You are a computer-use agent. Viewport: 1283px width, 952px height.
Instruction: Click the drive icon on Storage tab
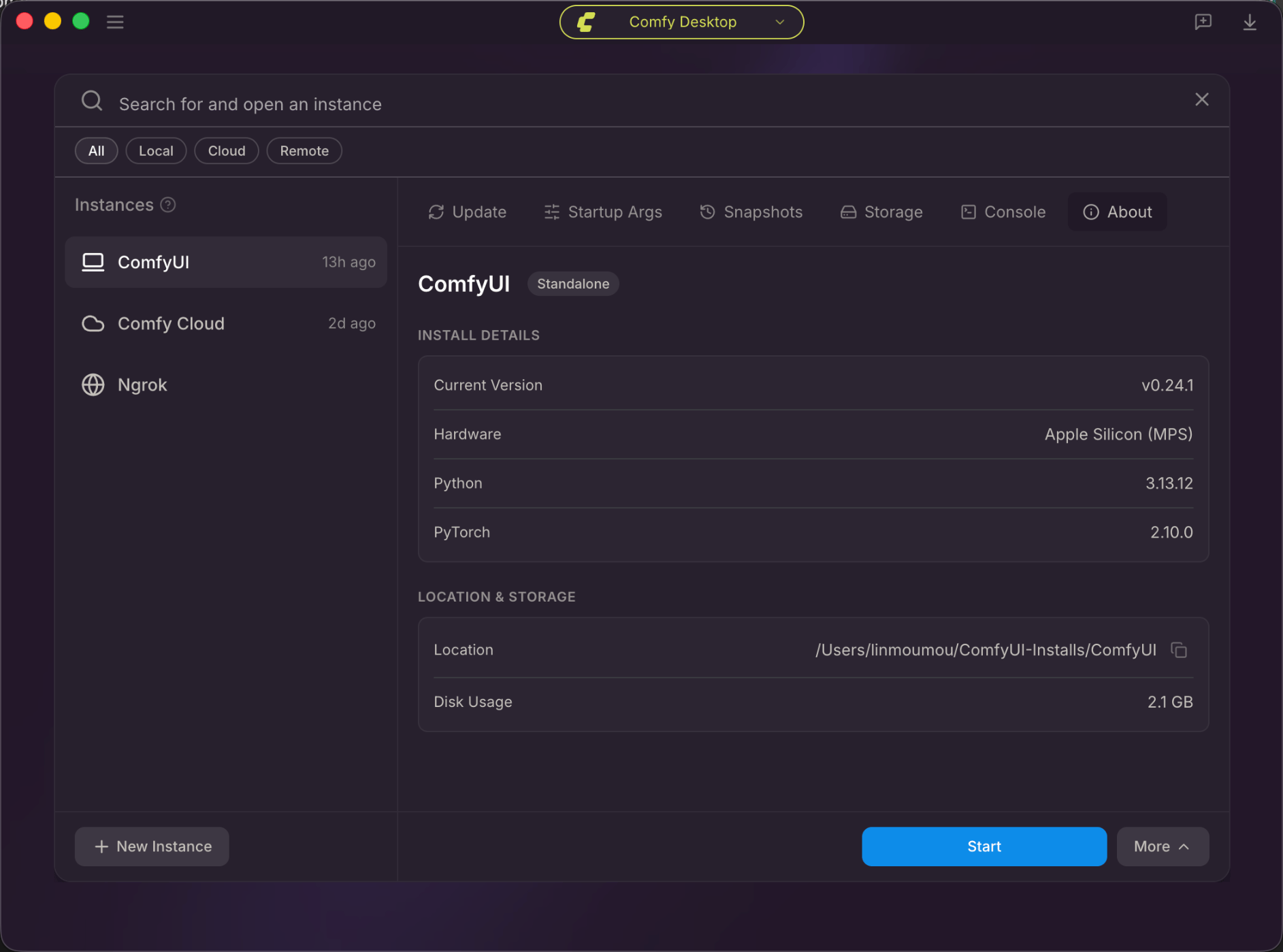(x=848, y=212)
